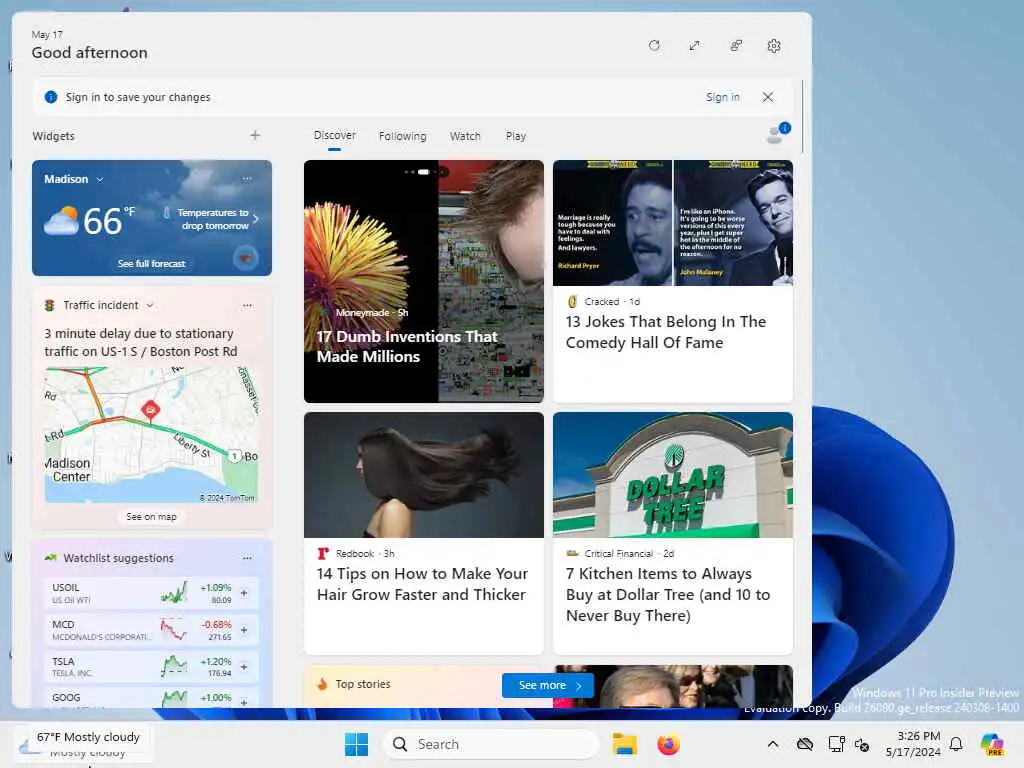This screenshot has height=768, width=1024.
Task: Click See on map button
Action: [x=152, y=517]
